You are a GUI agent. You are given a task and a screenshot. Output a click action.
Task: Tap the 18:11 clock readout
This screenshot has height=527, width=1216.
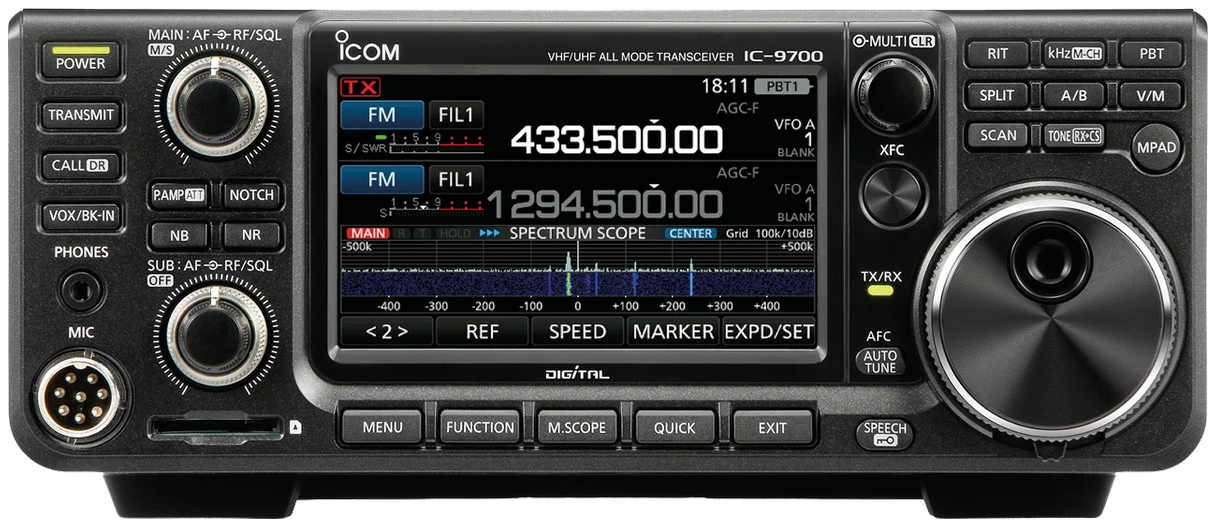(725, 87)
